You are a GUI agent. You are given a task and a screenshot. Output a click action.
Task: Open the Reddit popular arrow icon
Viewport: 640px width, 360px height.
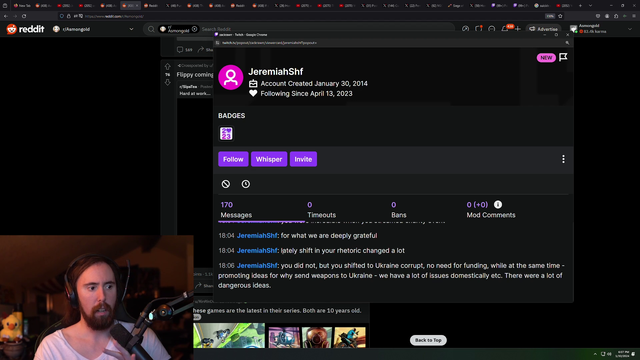(465, 29)
